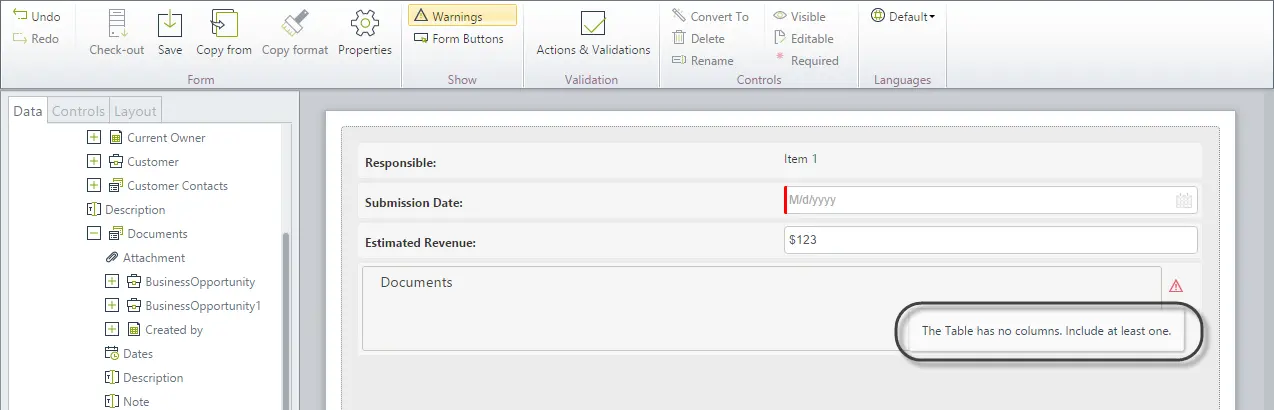Toggle Form Buttons display
The image size is (1274, 410).
click(459, 39)
